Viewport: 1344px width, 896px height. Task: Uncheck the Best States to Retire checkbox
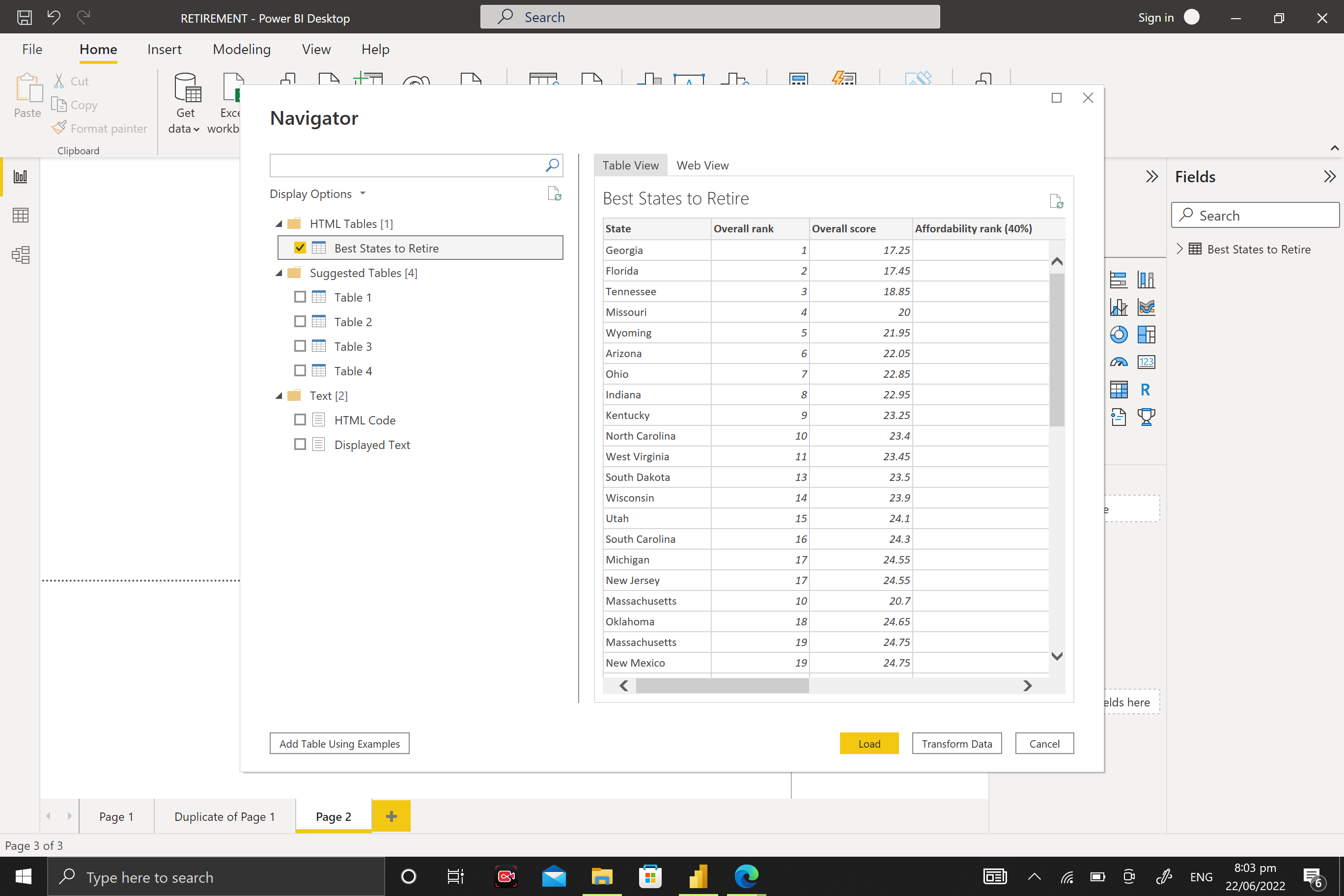coord(300,248)
